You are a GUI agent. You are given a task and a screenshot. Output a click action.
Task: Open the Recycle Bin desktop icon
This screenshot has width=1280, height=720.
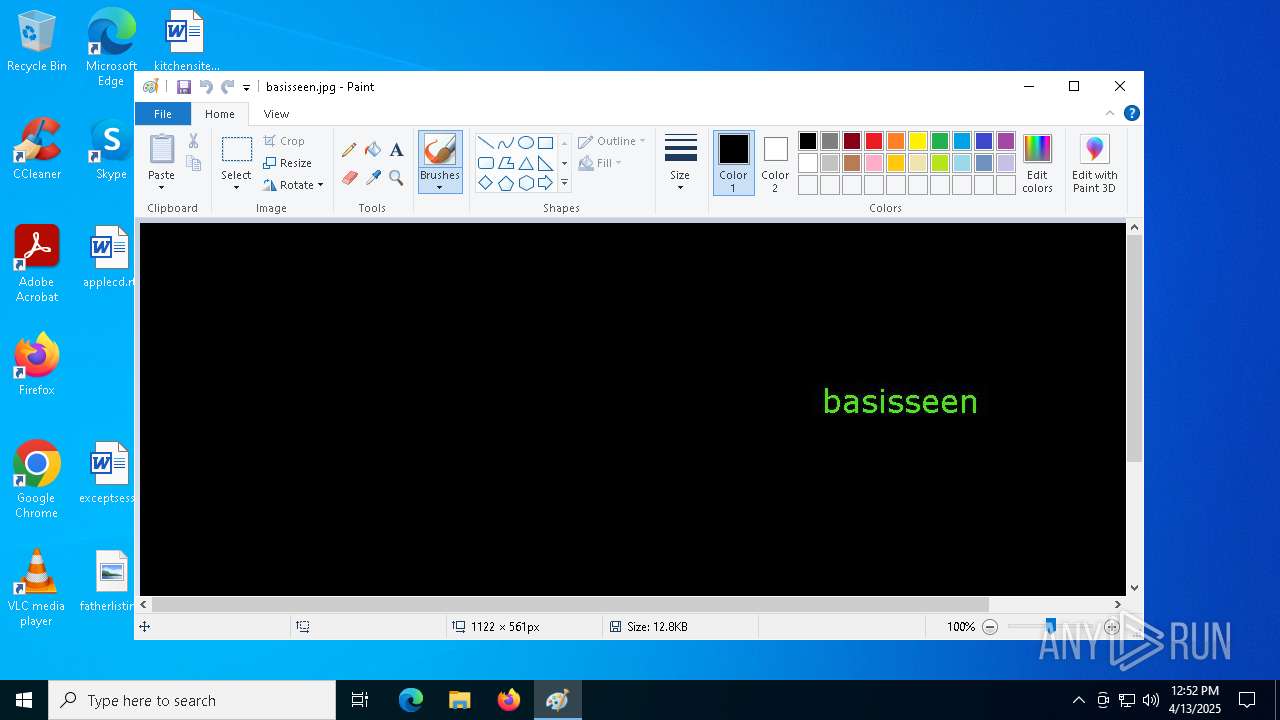pyautogui.click(x=37, y=42)
